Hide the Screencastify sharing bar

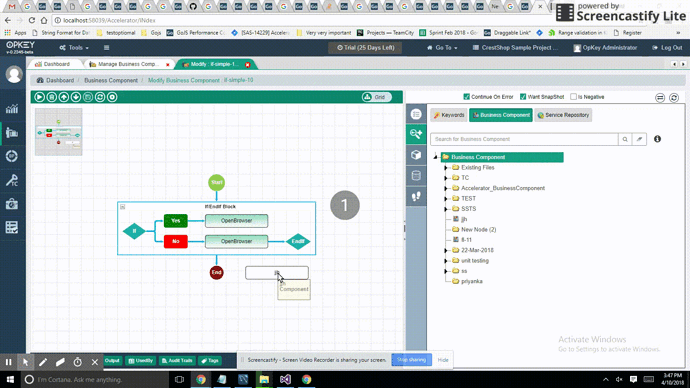[x=443, y=360]
